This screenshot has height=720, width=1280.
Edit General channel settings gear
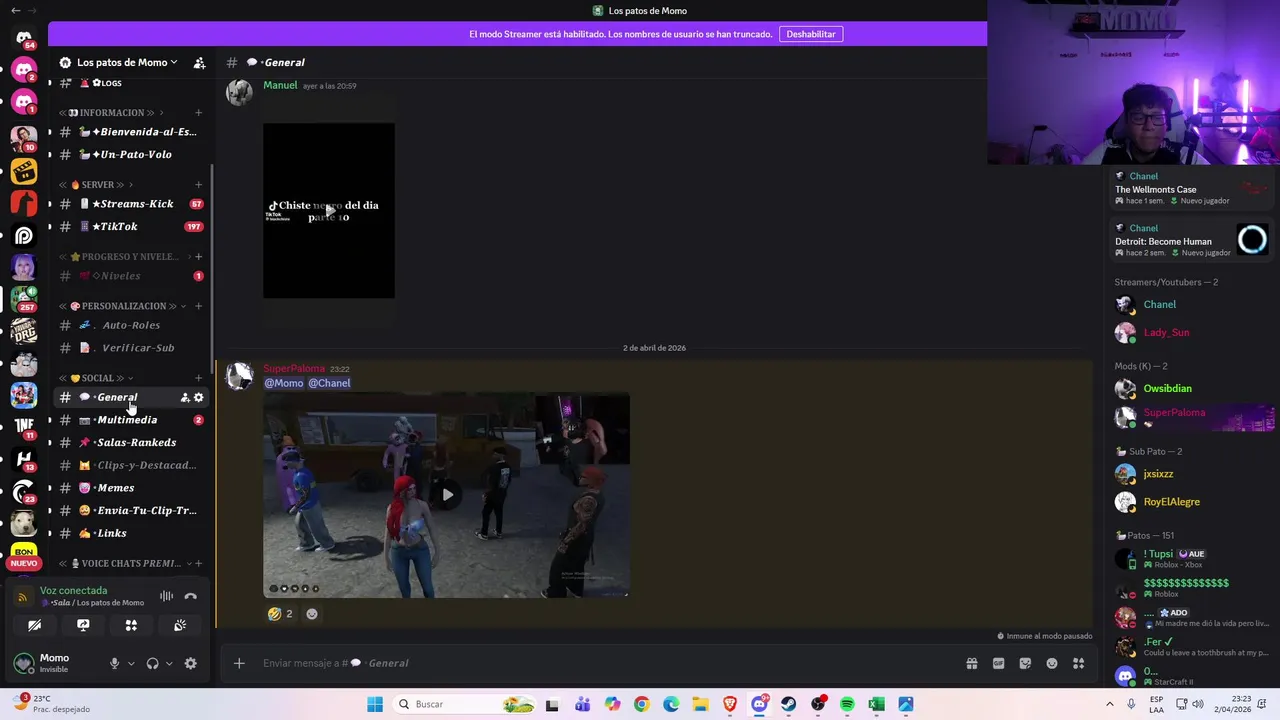pos(198,397)
